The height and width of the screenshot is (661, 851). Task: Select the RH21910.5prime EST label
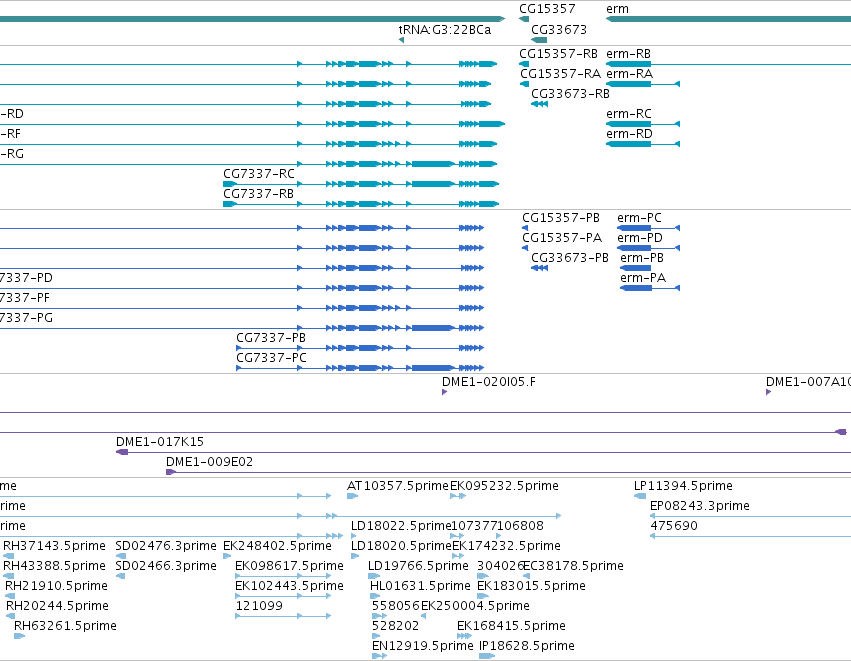pos(56,586)
